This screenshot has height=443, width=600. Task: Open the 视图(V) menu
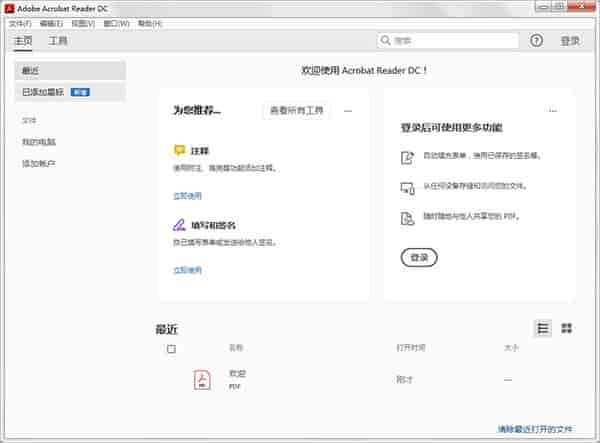(x=83, y=23)
